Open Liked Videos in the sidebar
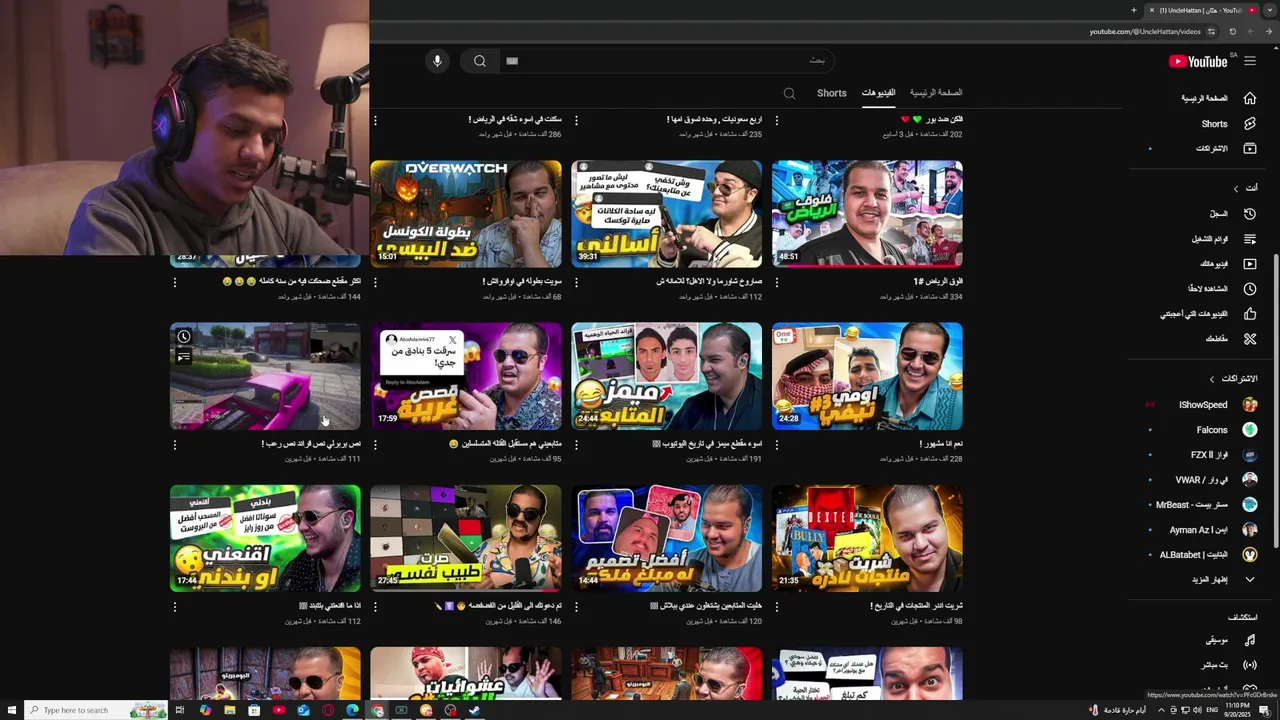 [1208, 314]
